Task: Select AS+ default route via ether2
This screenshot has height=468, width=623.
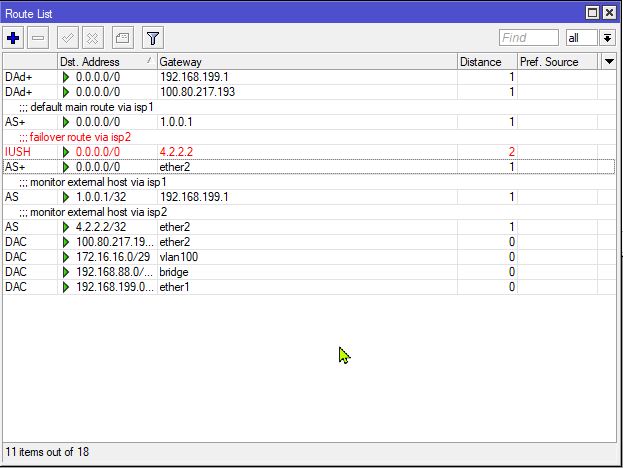Action: (309, 167)
